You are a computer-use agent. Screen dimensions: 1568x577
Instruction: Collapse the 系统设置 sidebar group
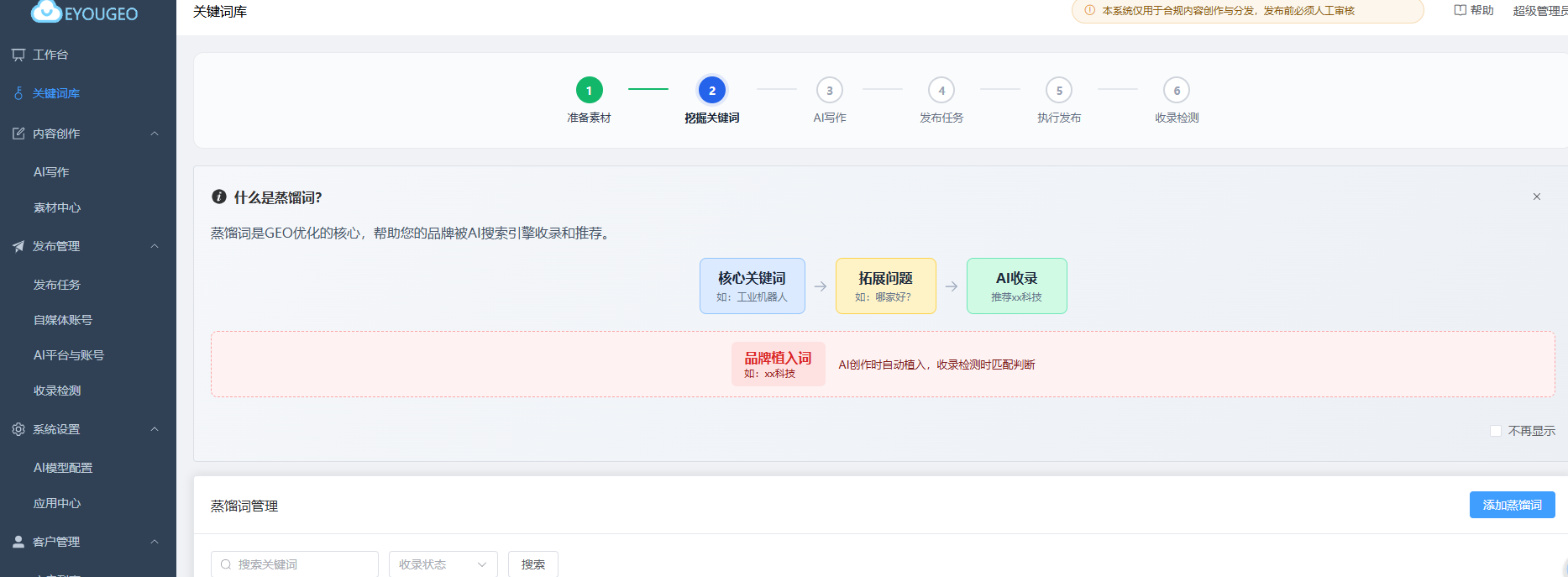(x=155, y=429)
